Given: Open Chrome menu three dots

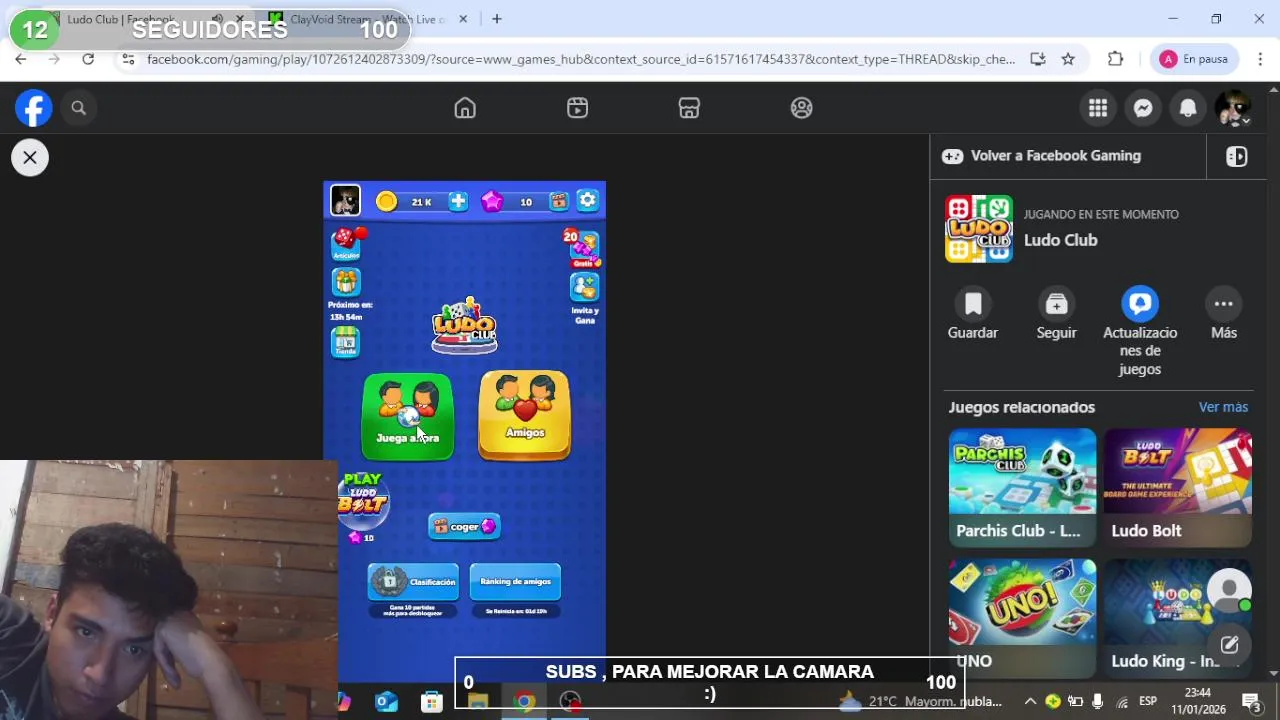Looking at the screenshot, I should [1258, 59].
